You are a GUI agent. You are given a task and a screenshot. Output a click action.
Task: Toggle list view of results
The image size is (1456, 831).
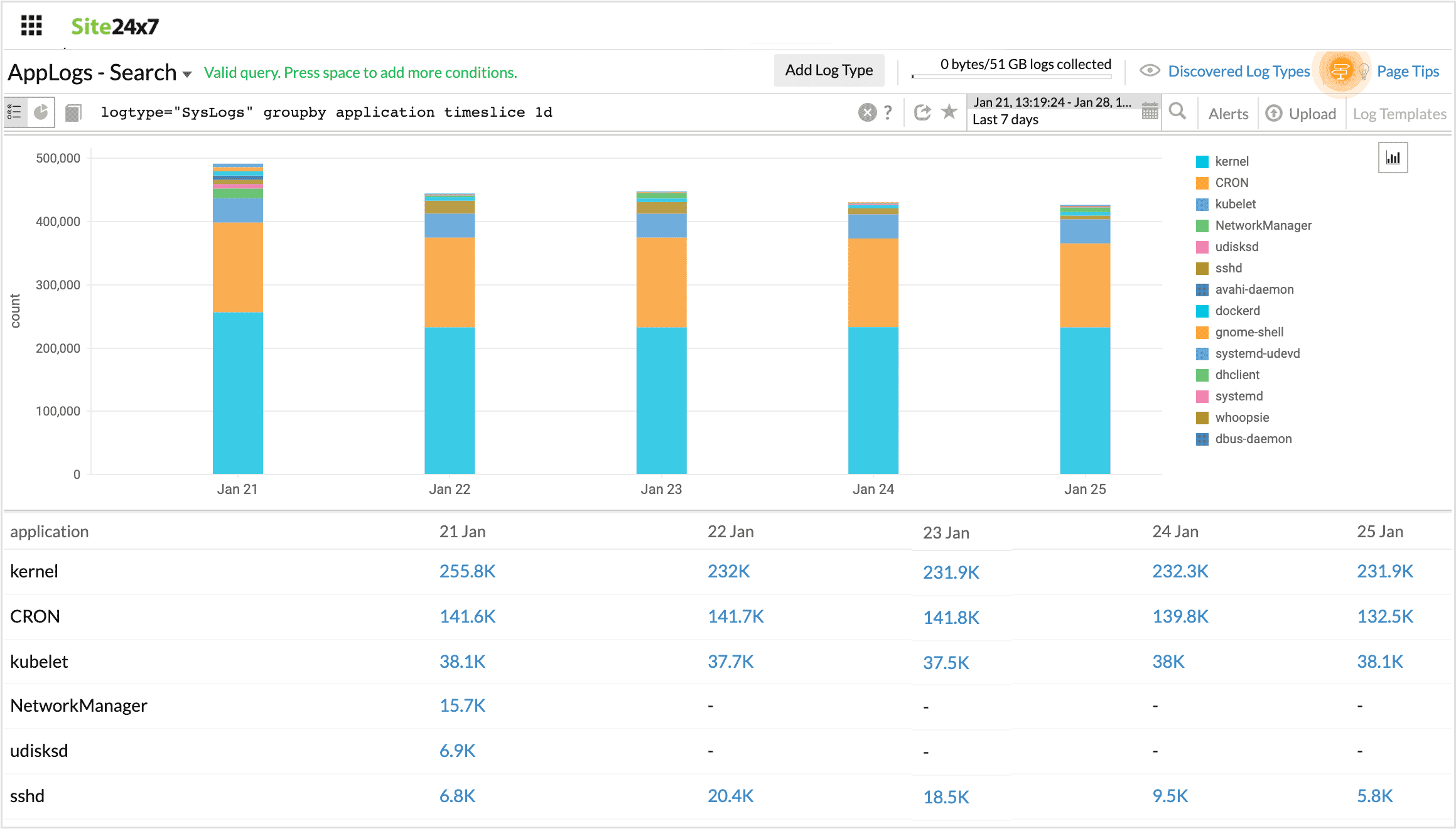(15, 113)
